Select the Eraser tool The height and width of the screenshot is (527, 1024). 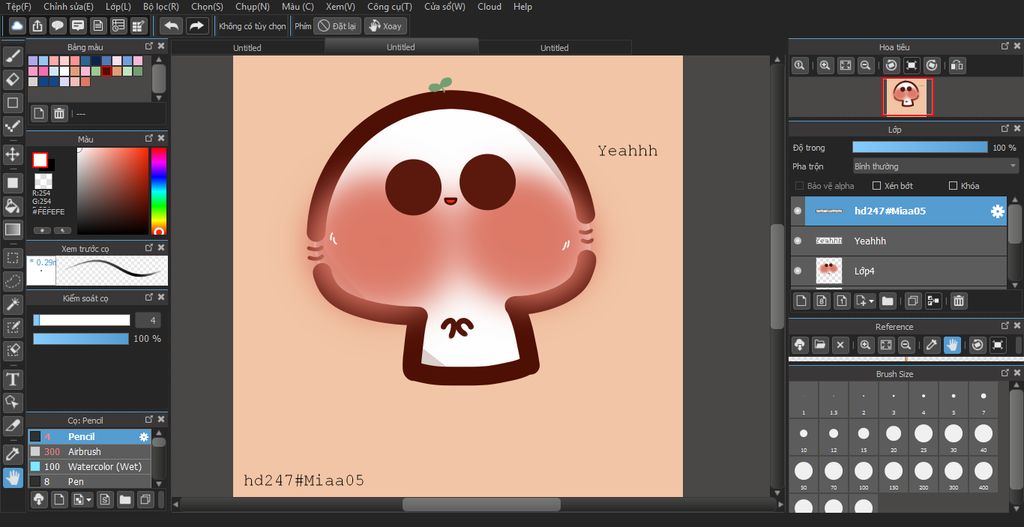click(12, 80)
